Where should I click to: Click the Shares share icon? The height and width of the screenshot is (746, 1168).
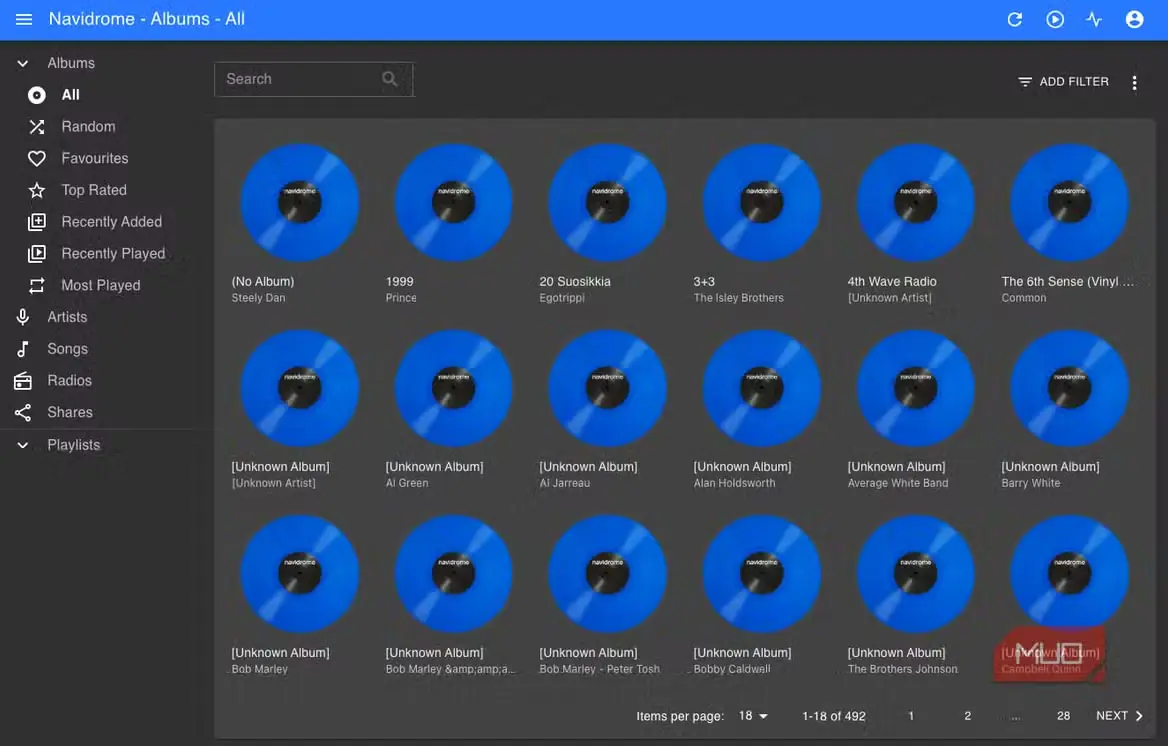[x=23, y=413]
